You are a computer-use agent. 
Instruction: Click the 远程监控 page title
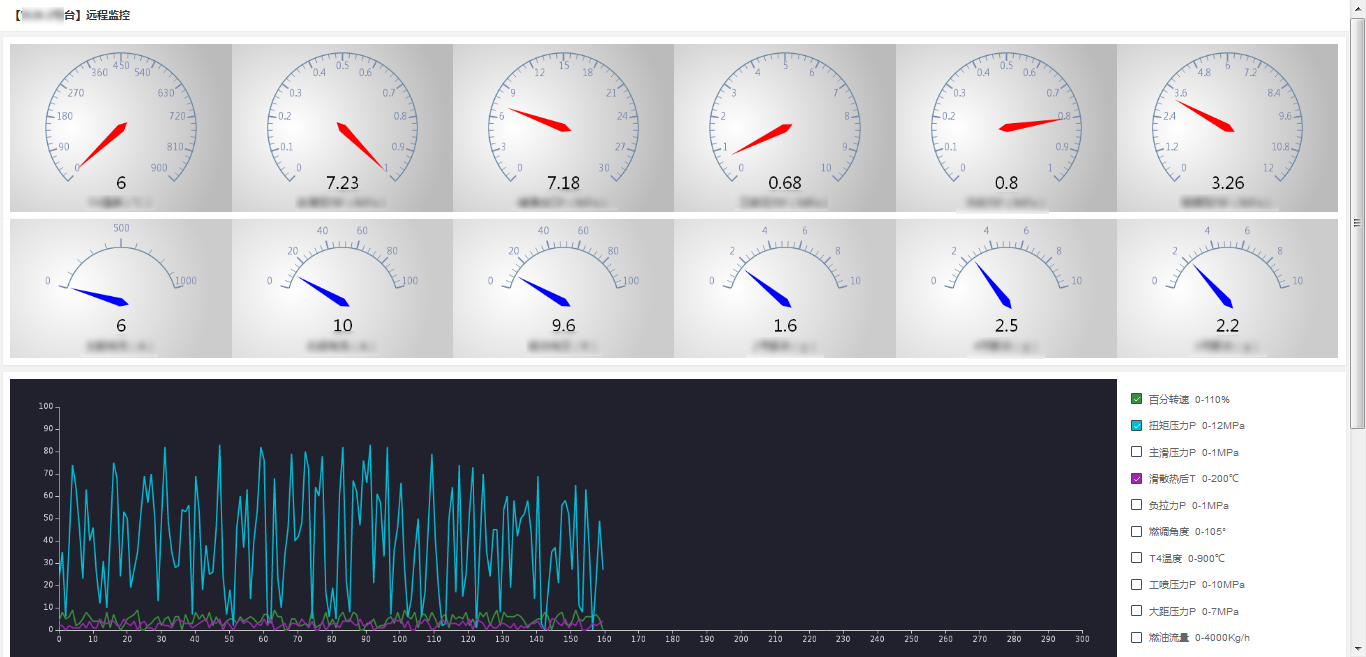tap(108, 16)
